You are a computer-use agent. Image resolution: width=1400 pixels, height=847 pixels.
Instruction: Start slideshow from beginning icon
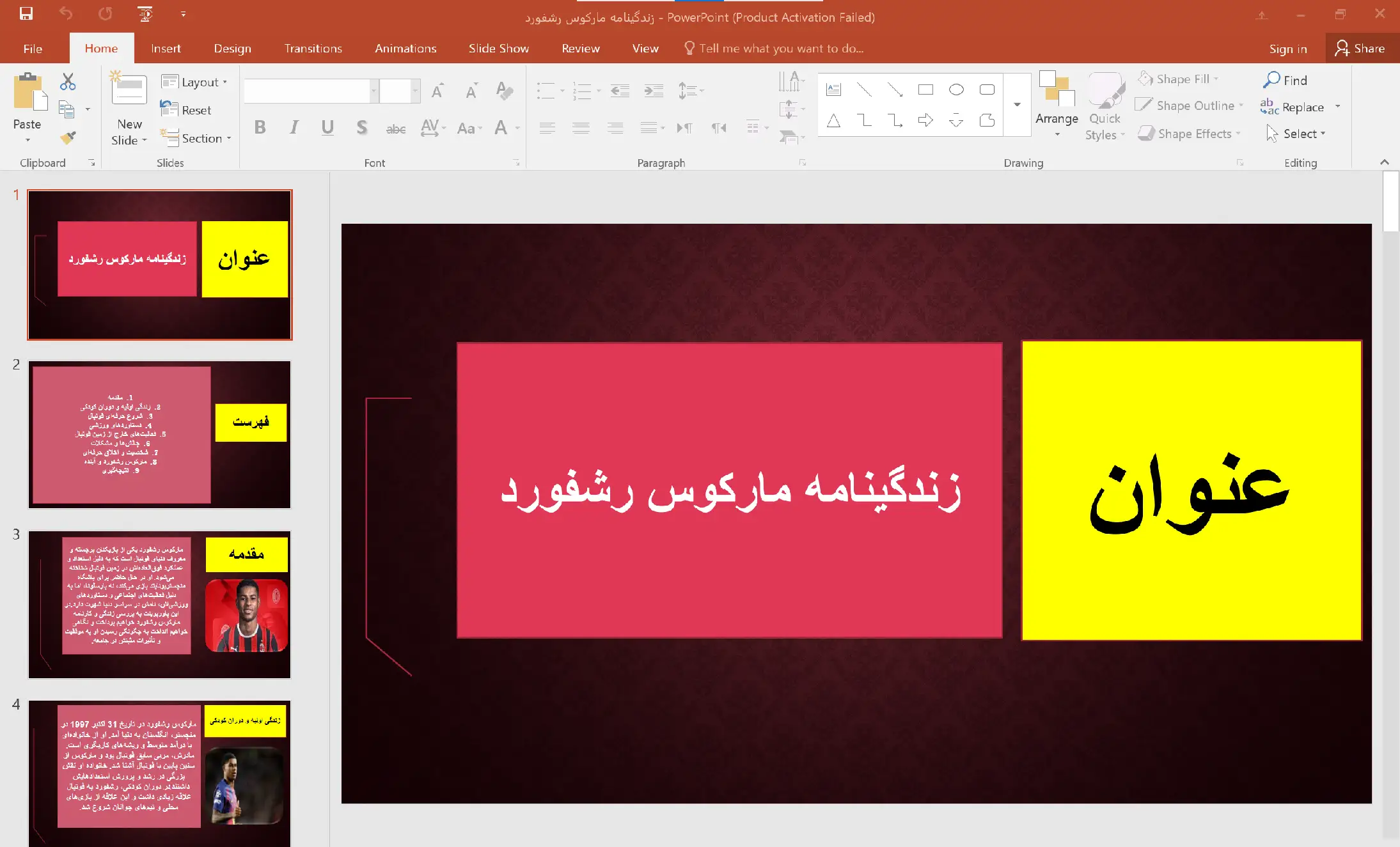point(145,13)
